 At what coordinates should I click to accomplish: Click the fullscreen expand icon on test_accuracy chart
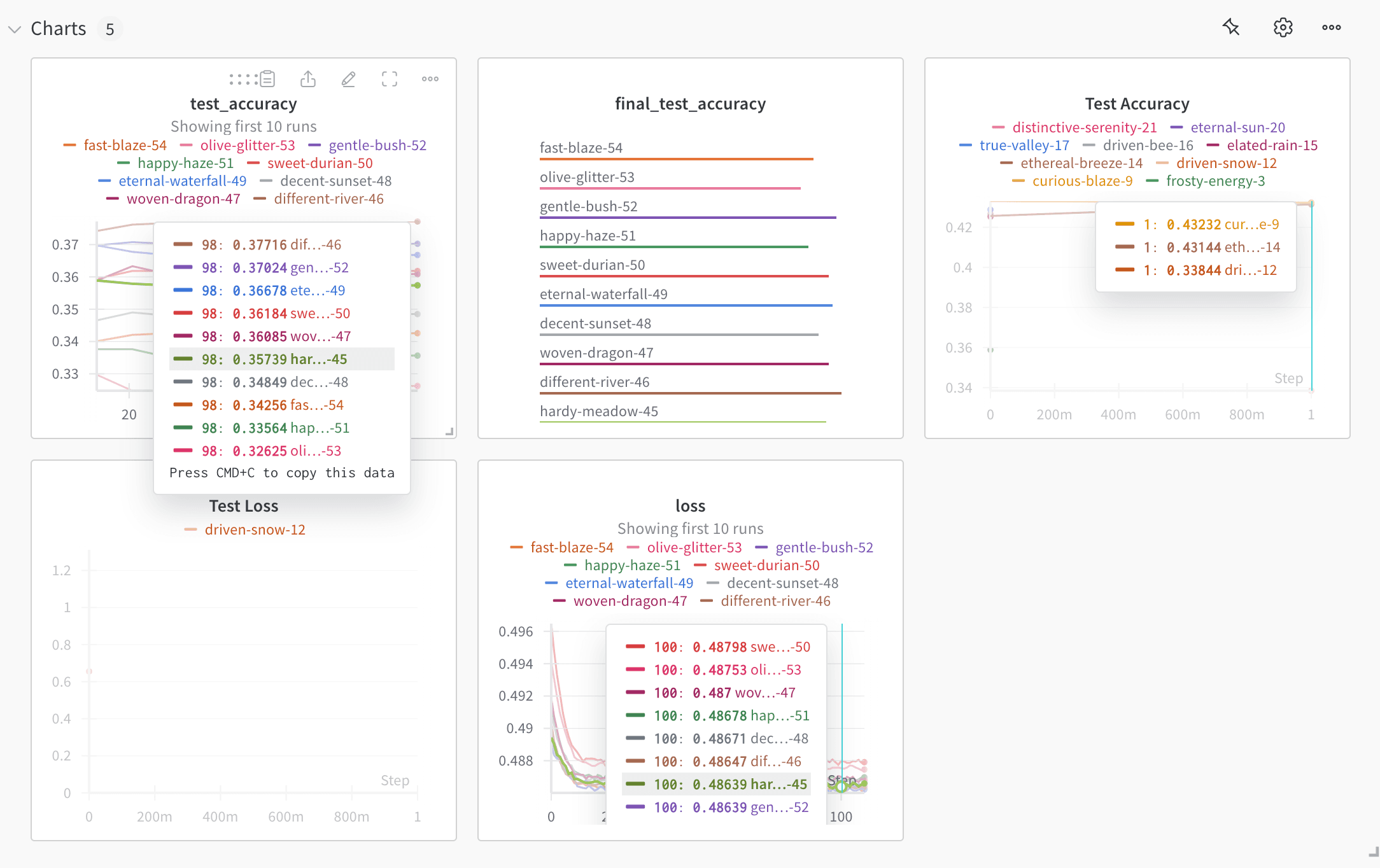pos(391,79)
